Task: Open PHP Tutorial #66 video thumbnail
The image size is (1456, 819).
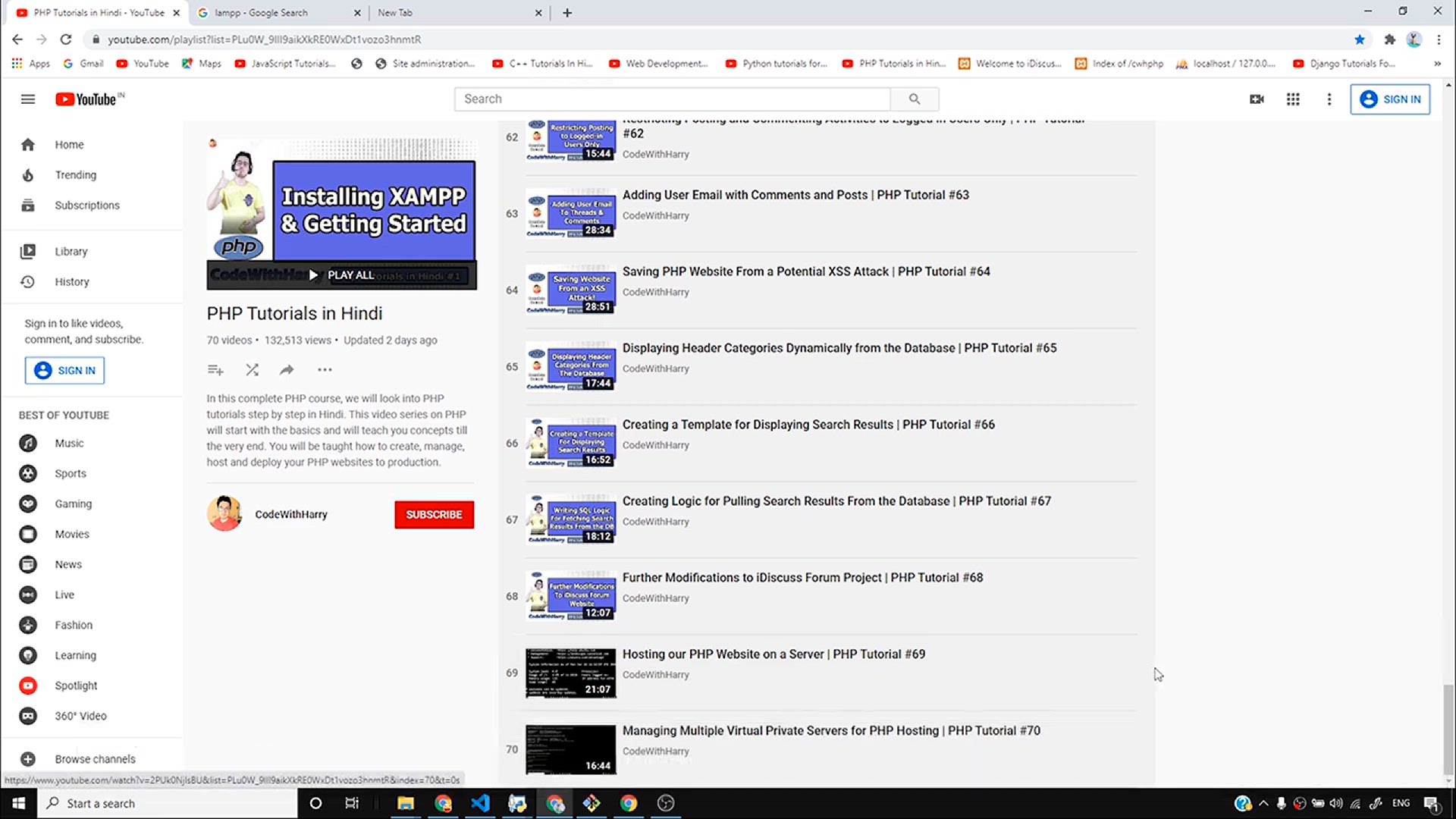Action: point(571,444)
